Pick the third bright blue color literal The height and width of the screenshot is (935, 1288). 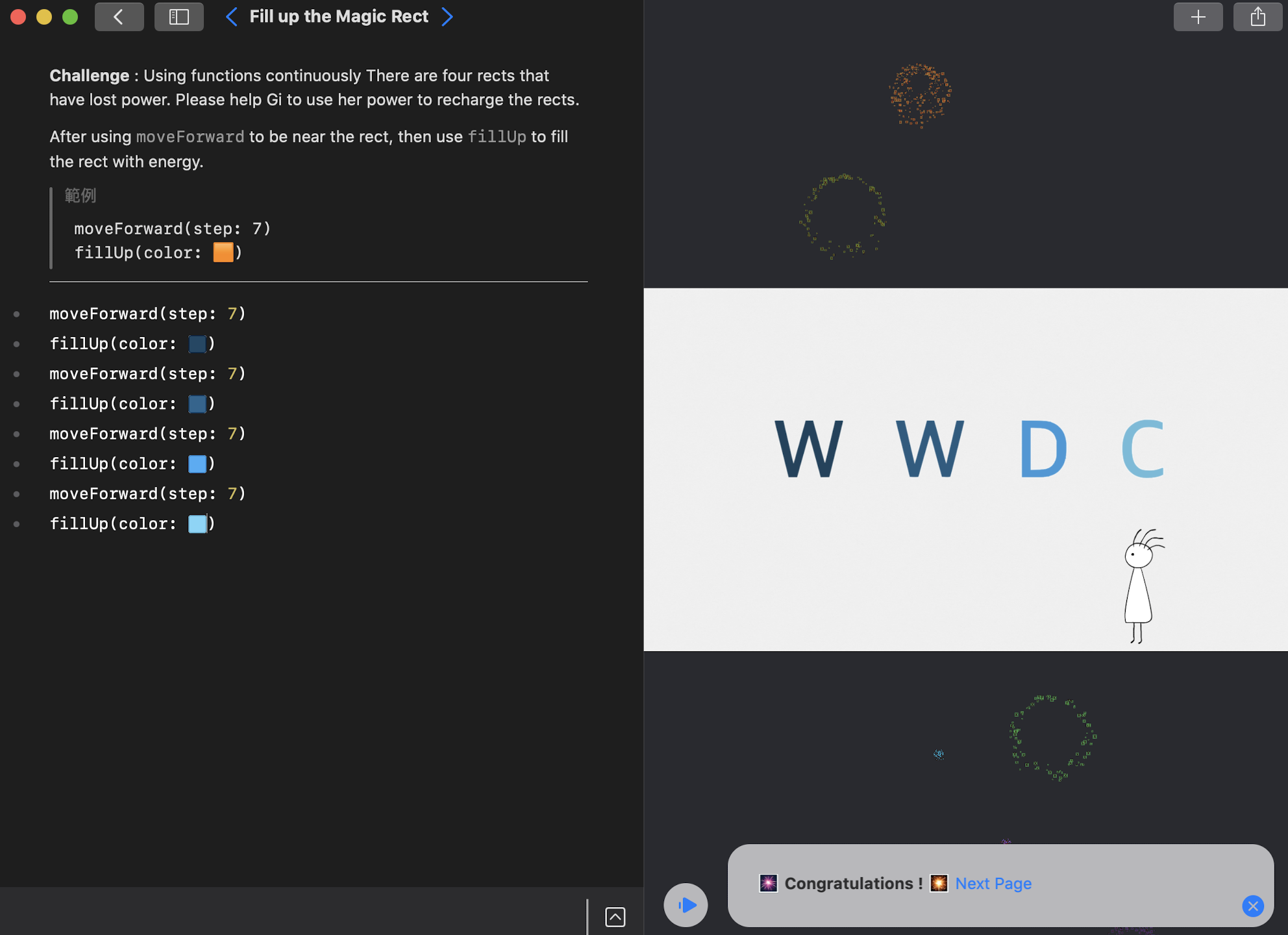point(197,464)
